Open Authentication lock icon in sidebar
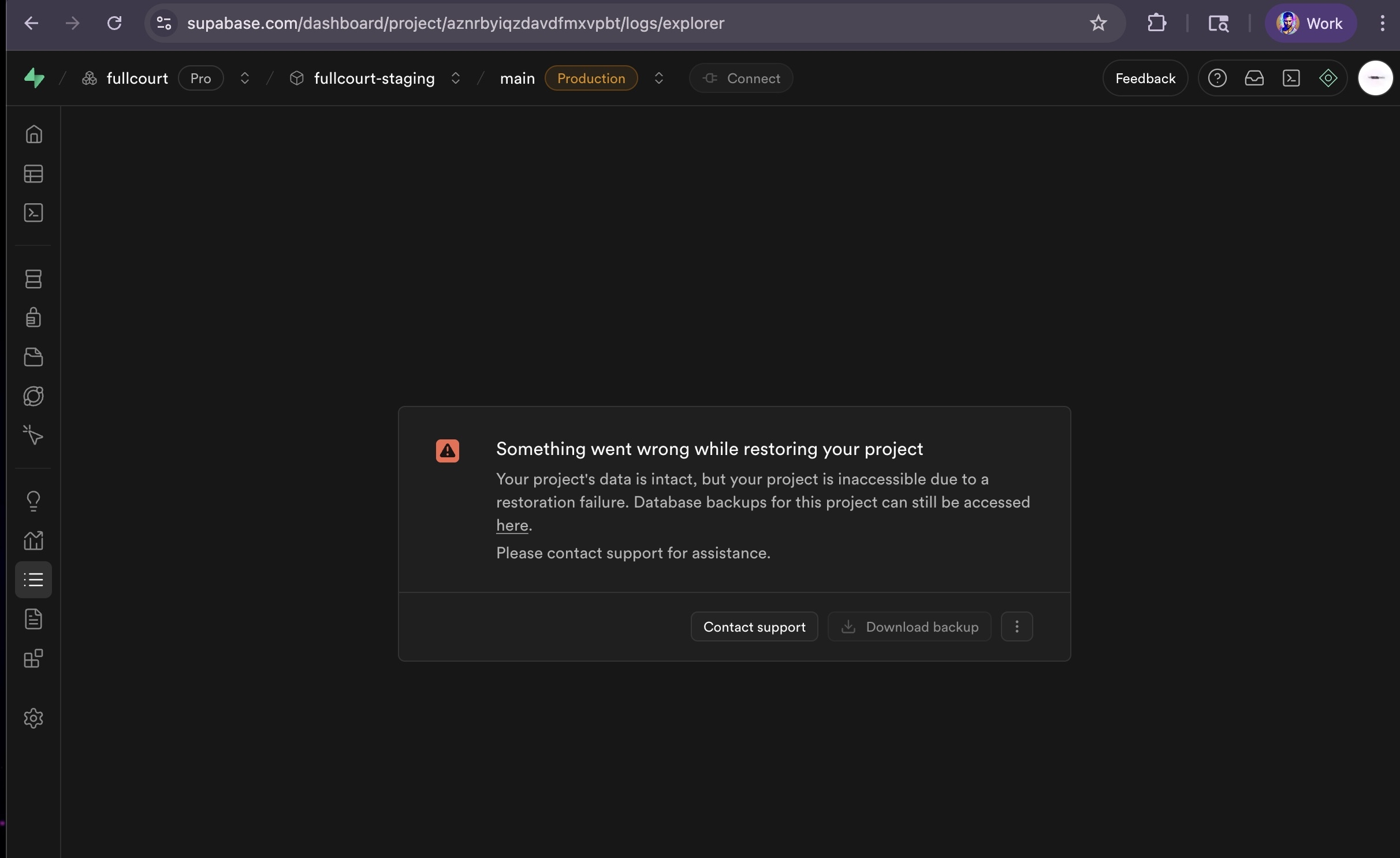1400x858 pixels. (33, 318)
